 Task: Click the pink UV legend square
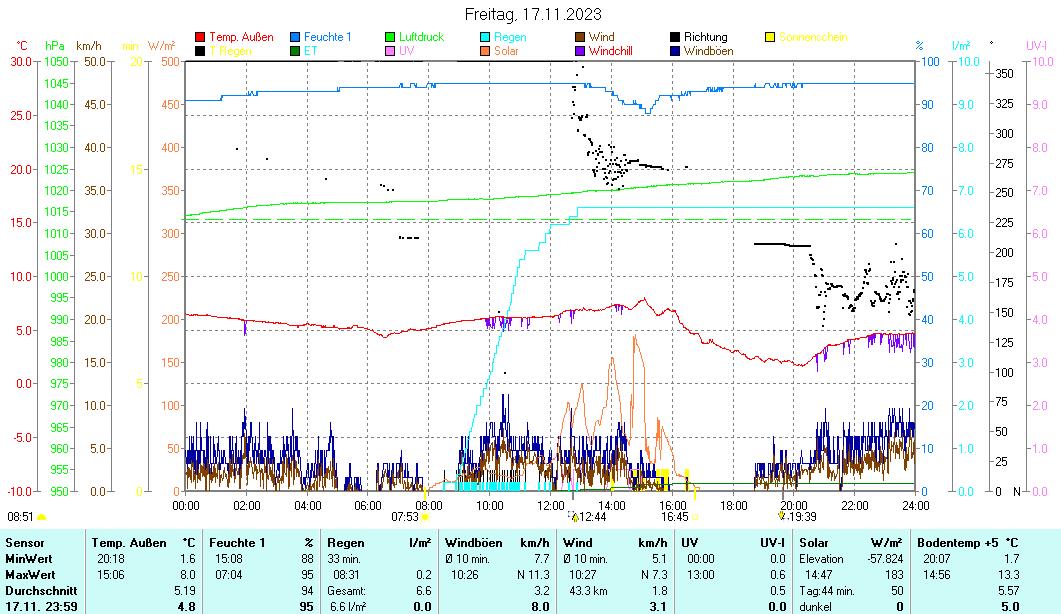coord(390,50)
